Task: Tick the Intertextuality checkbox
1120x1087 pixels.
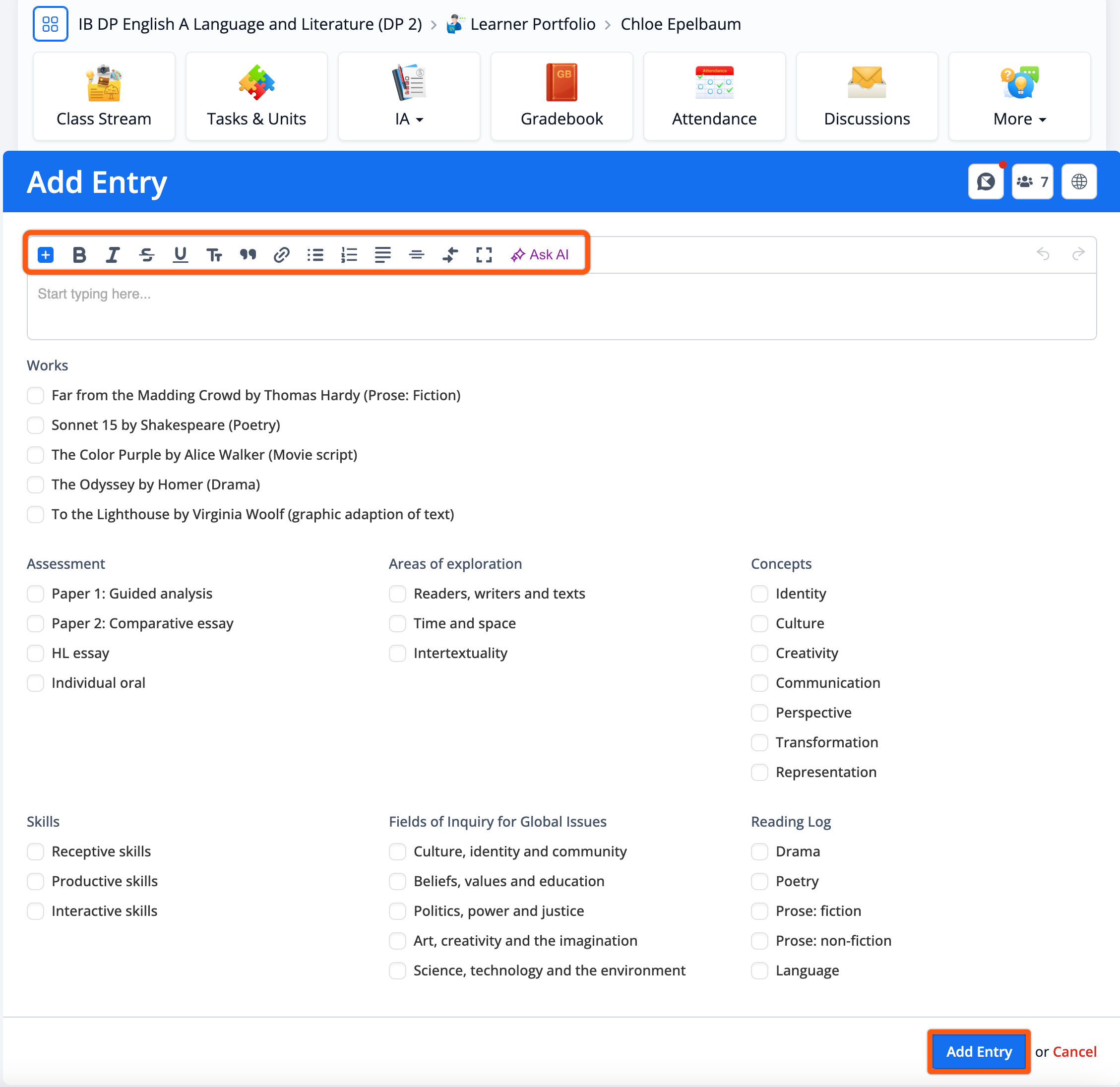Action: pyautogui.click(x=397, y=653)
